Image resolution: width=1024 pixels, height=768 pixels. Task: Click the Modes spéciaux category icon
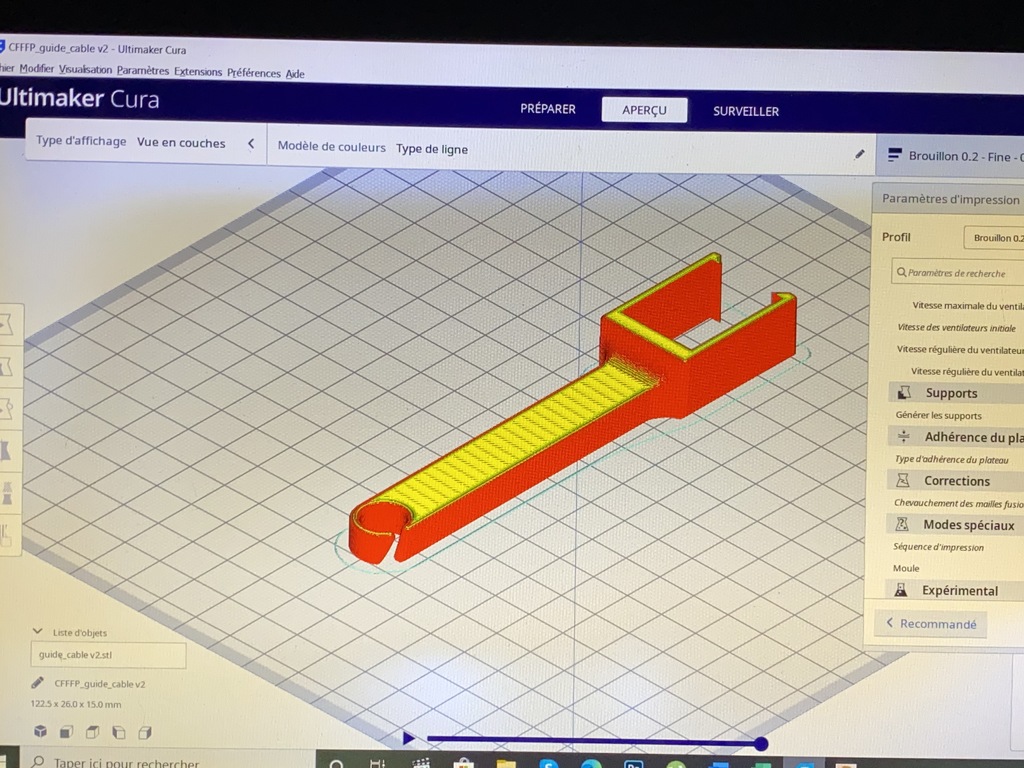click(902, 524)
